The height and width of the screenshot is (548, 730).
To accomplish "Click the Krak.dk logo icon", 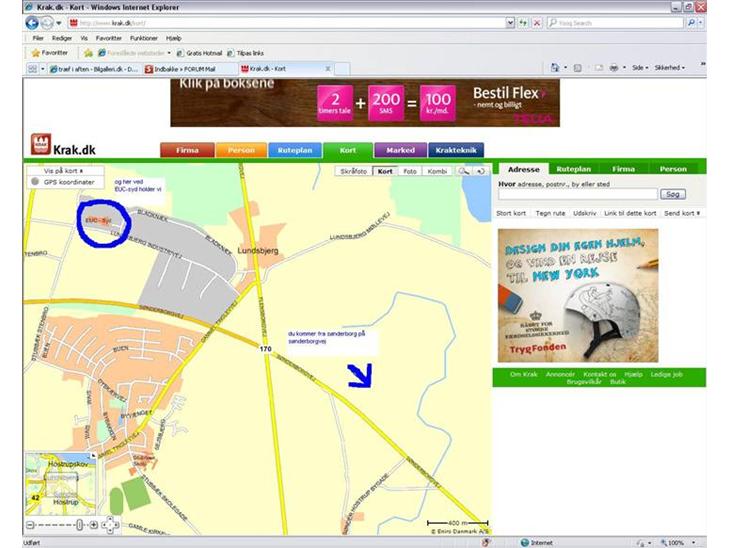I will pyautogui.click(x=41, y=144).
